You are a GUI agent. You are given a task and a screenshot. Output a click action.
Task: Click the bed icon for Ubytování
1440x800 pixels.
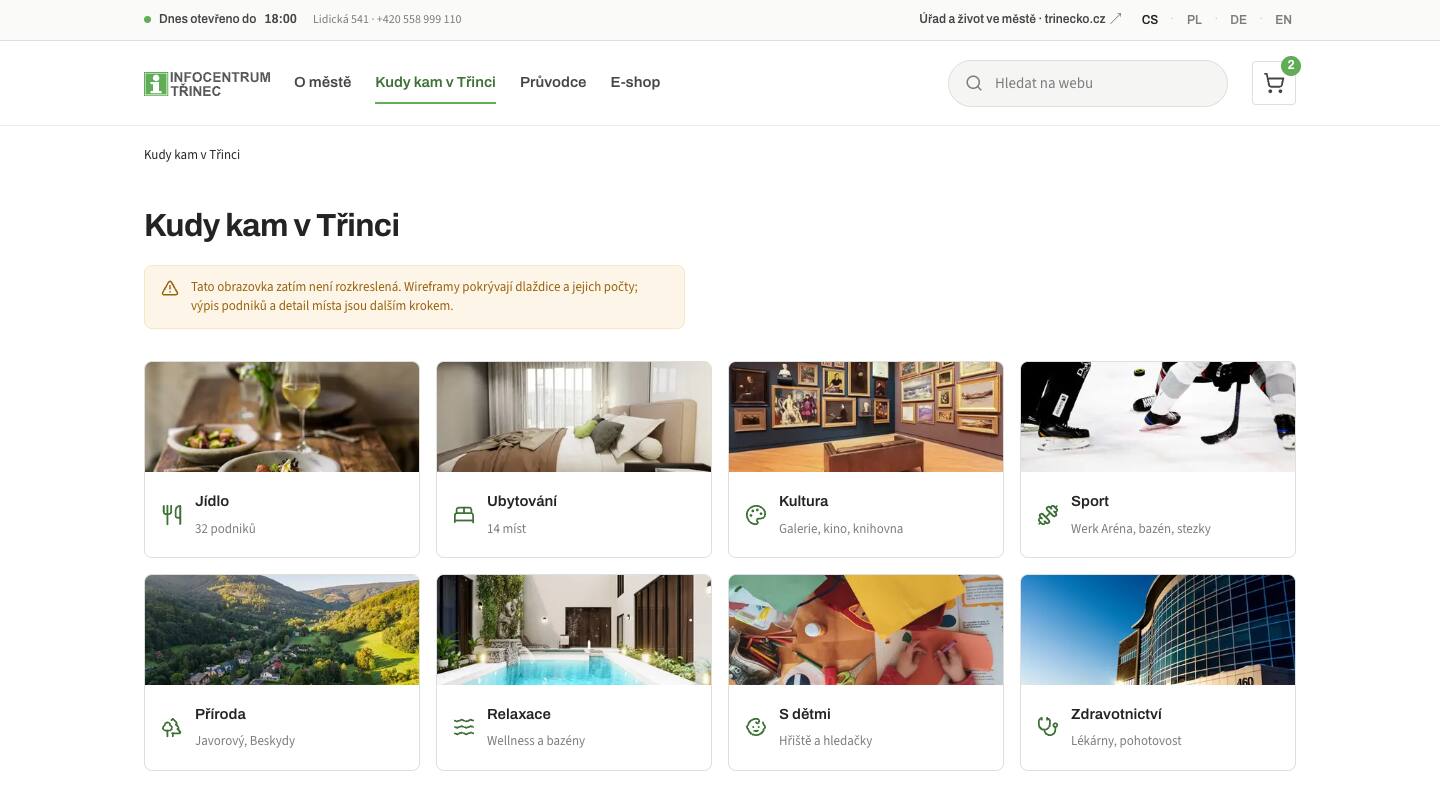[464, 515]
